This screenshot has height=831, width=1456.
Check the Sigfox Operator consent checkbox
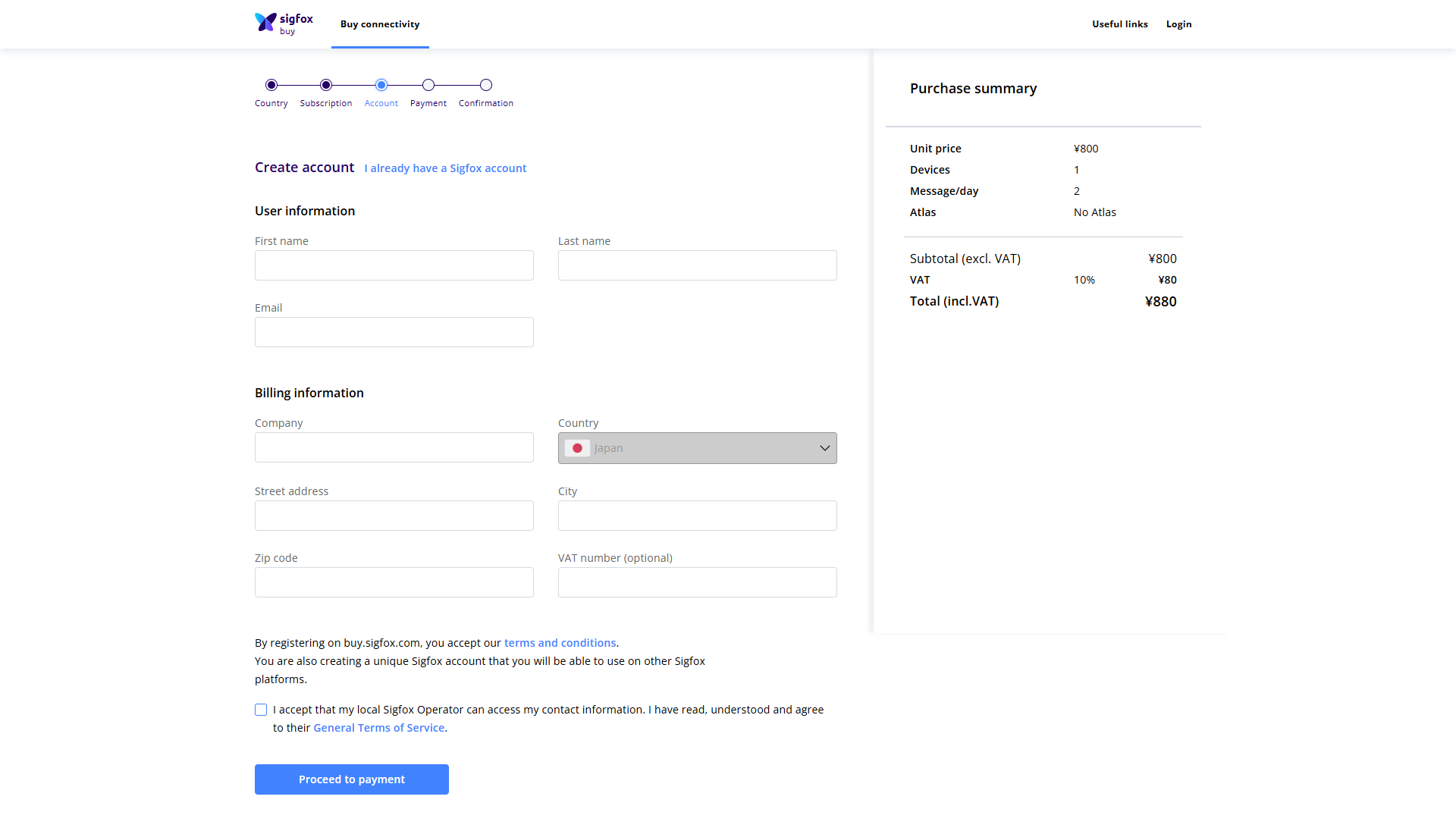[261, 710]
